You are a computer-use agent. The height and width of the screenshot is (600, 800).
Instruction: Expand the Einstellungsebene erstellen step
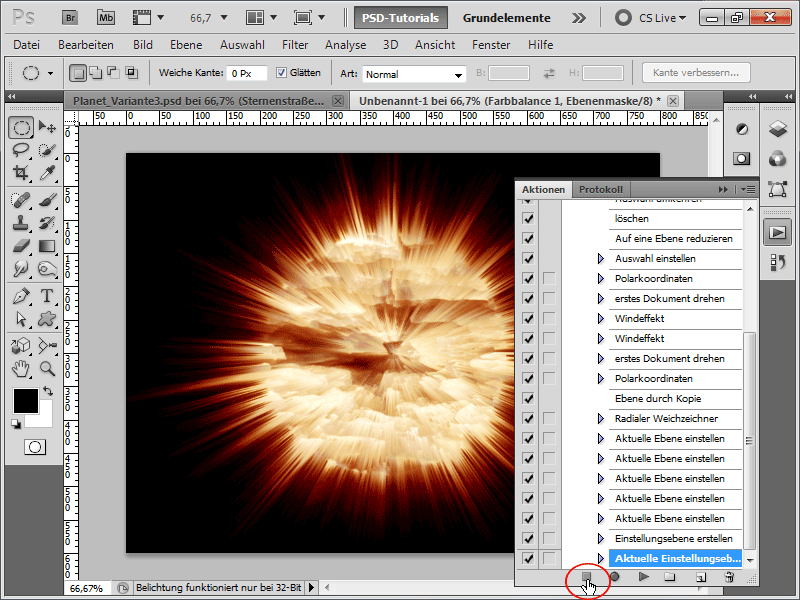point(601,538)
